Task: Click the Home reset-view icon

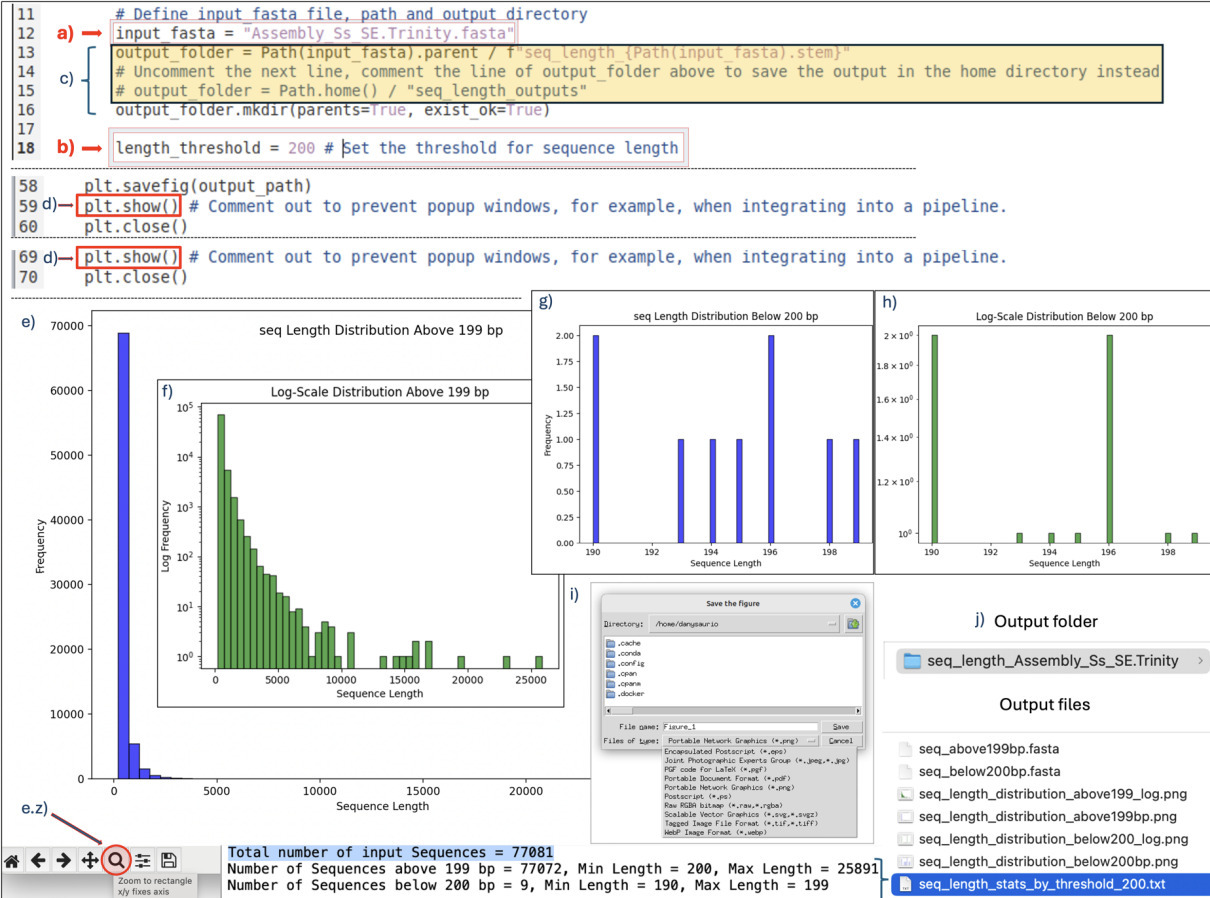Action: click(x=12, y=861)
